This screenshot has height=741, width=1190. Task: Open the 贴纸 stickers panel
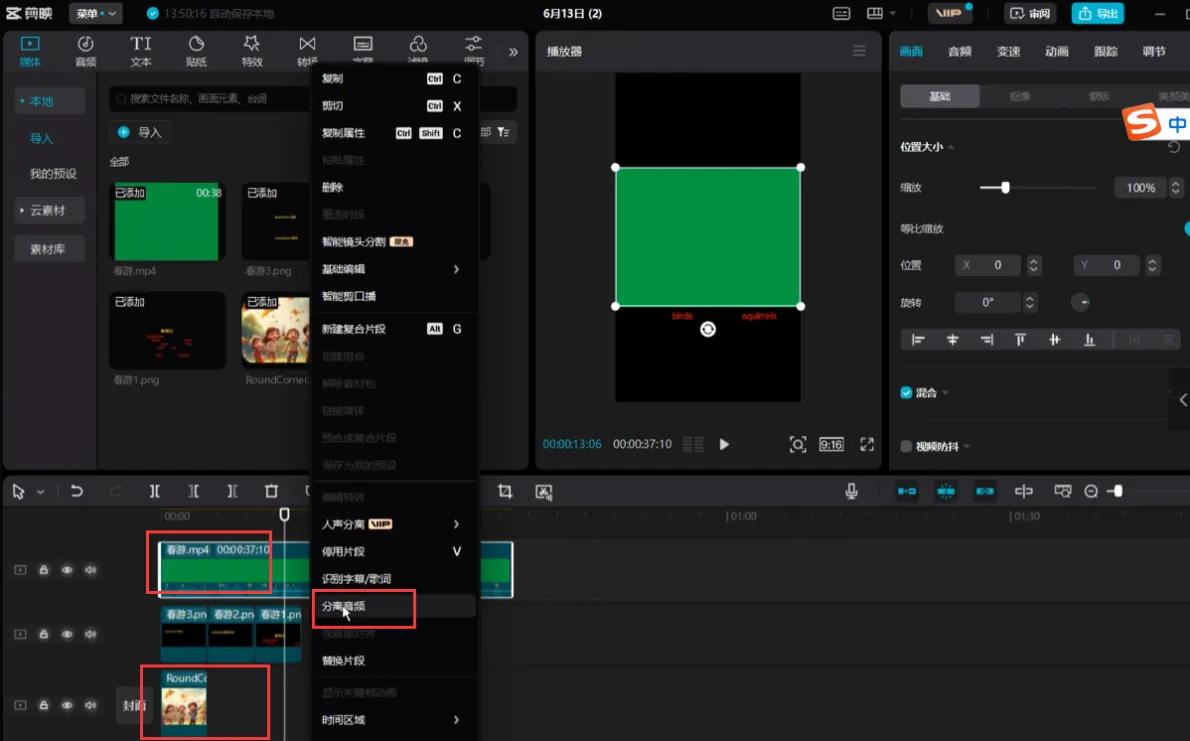click(196, 51)
